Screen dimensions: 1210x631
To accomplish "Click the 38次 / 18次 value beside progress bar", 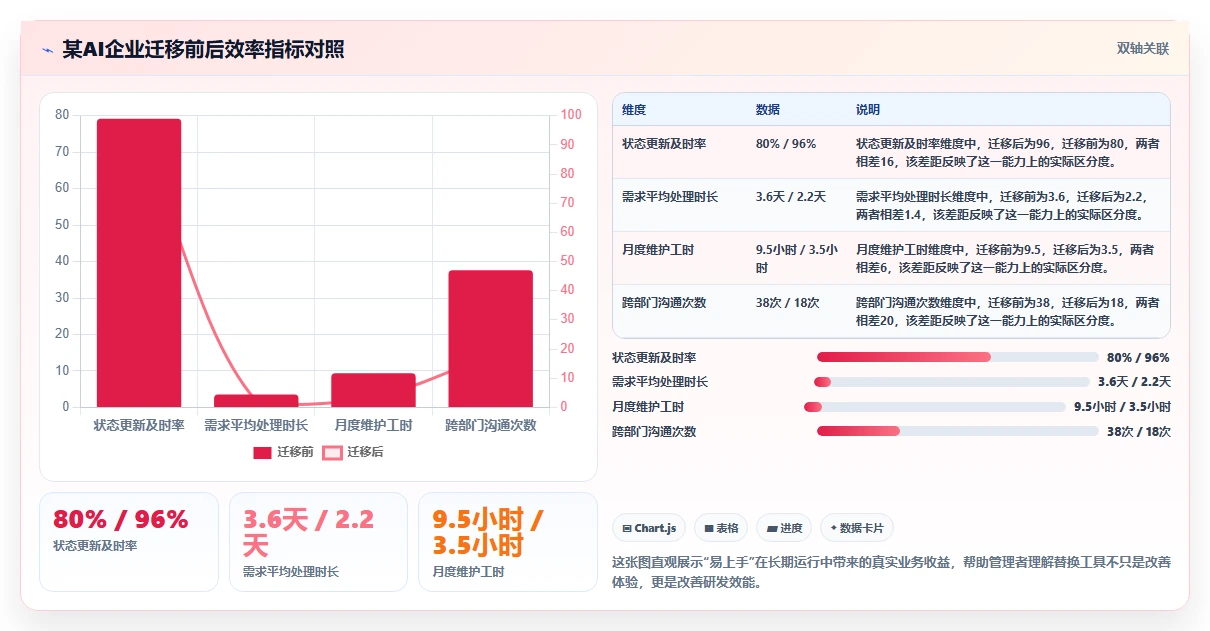I will [1138, 432].
